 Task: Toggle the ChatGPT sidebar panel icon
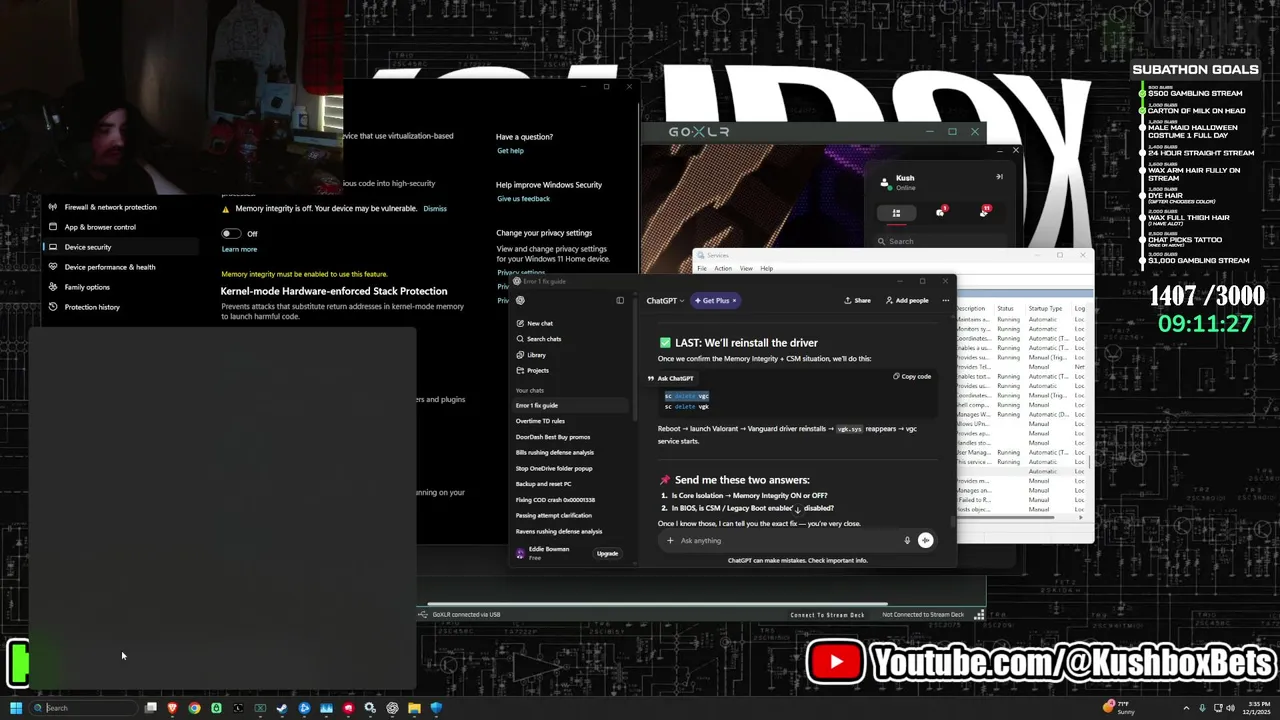tap(620, 300)
